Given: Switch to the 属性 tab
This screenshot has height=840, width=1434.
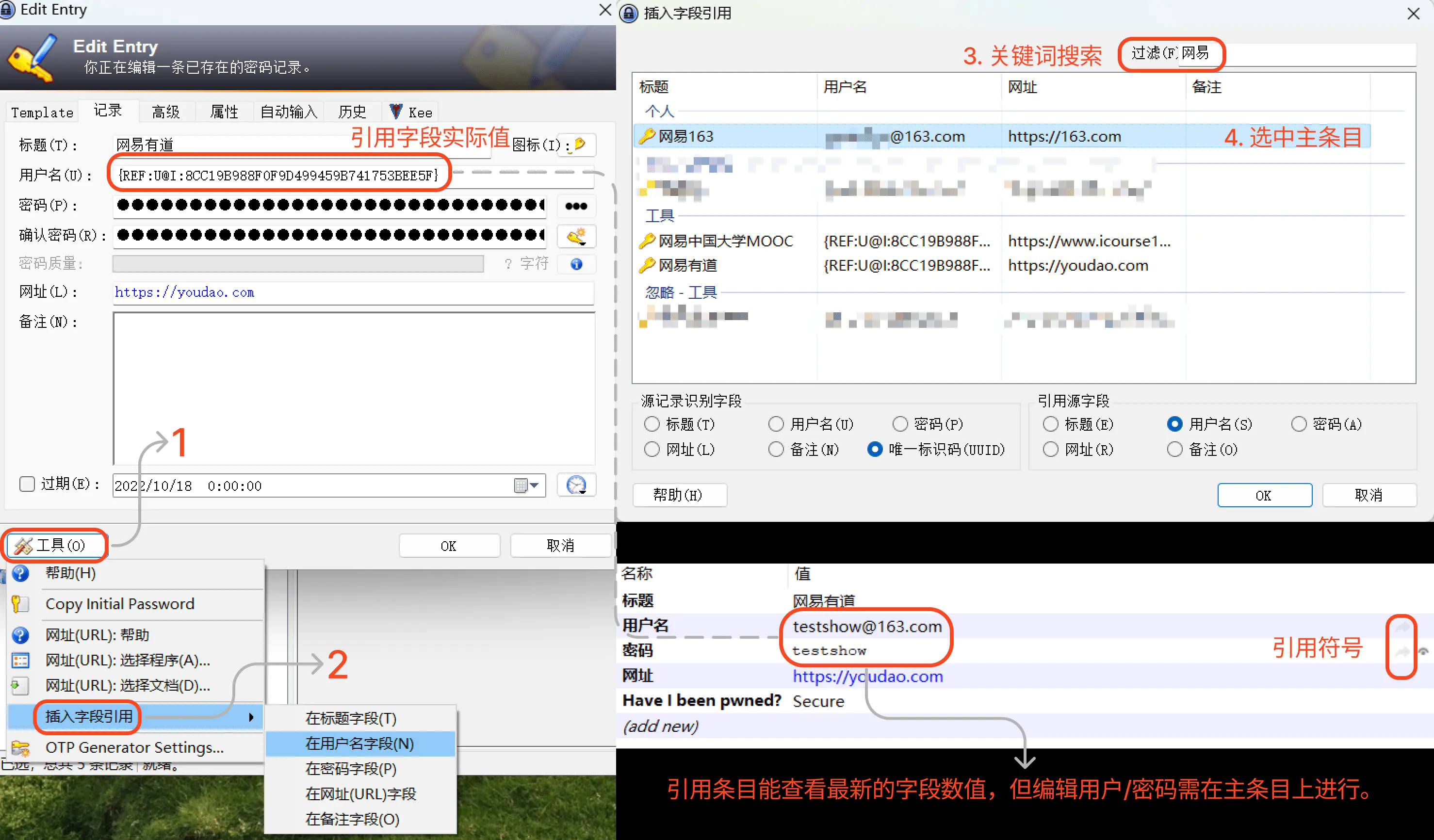Looking at the screenshot, I should pyautogui.click(x=224, y=112).
